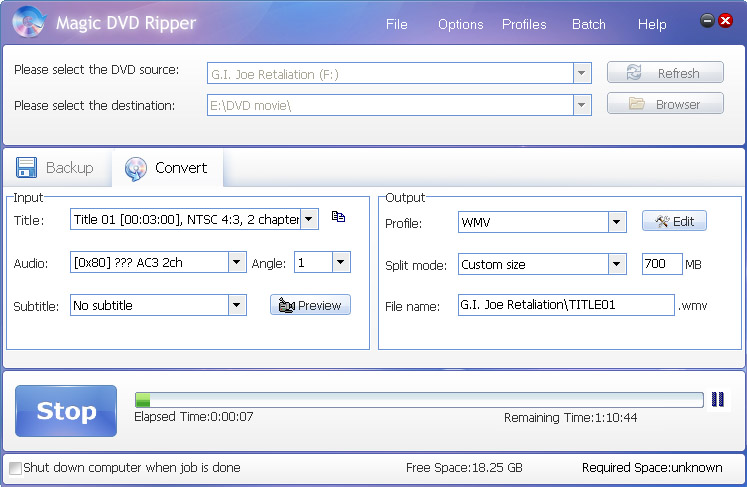
Task: Expand the Subtitle dropdown
Action: coord(237,305)
